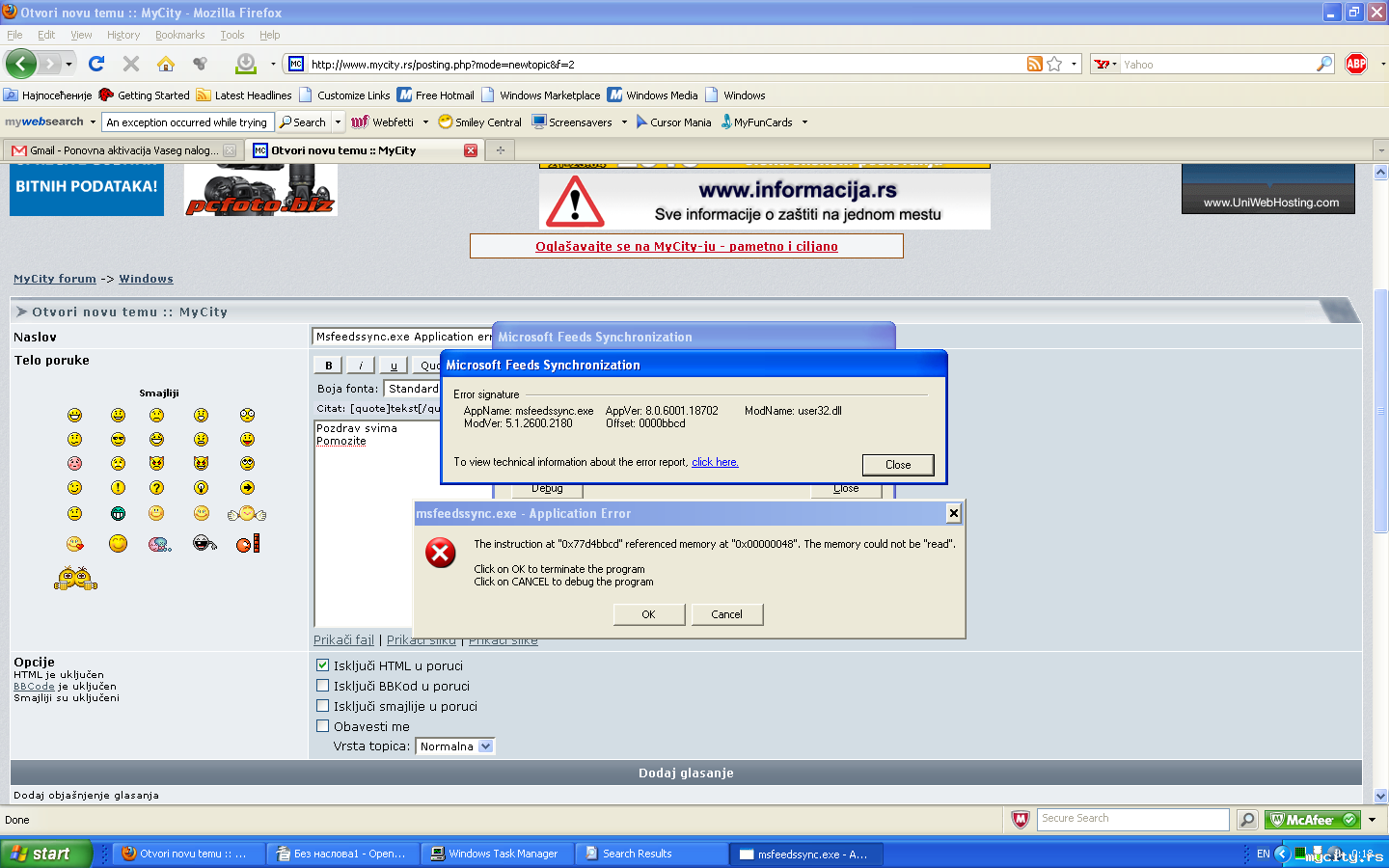The width and height of the screenshot is (1389, 868).
Task: Click the McAfee shield icon in status bar
Action: tap(1021, 820)
